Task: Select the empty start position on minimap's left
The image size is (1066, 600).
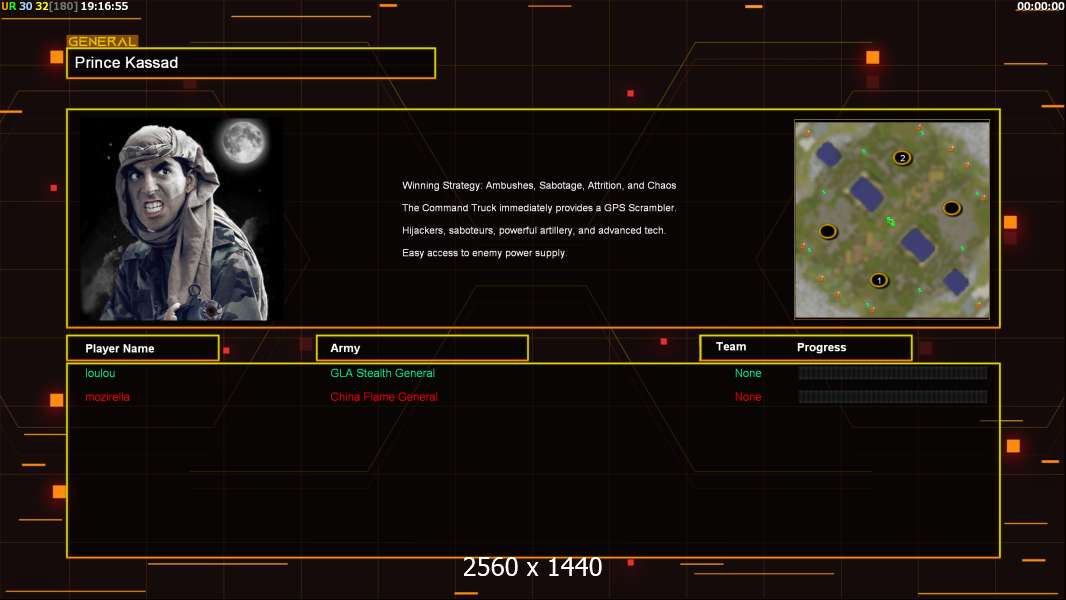Action: click(x=827, y=232)
